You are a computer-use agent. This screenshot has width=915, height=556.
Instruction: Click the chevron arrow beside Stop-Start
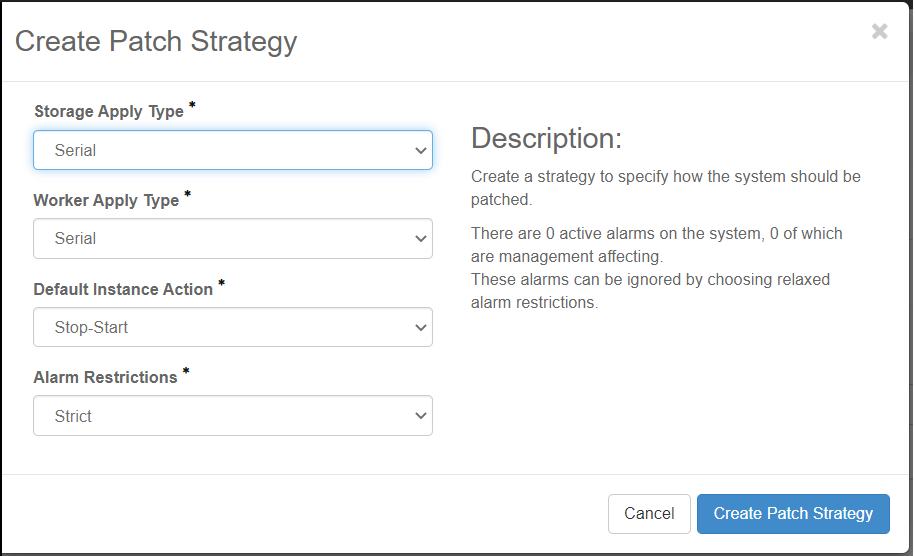pyautogui.click(x=420, y=328)
